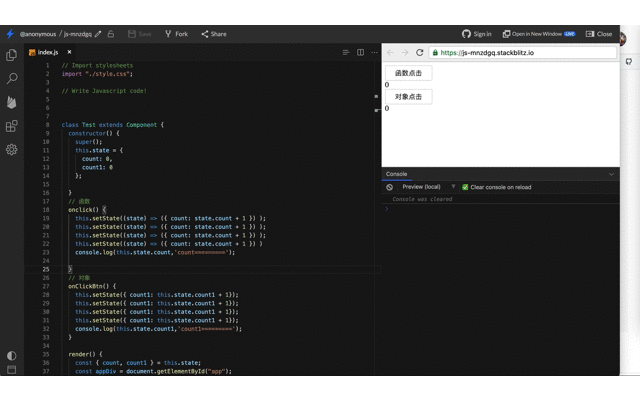The width and height of the screenshot is (640, 400).
Task: Close the preview with Close button
Action: click(599, 34)
